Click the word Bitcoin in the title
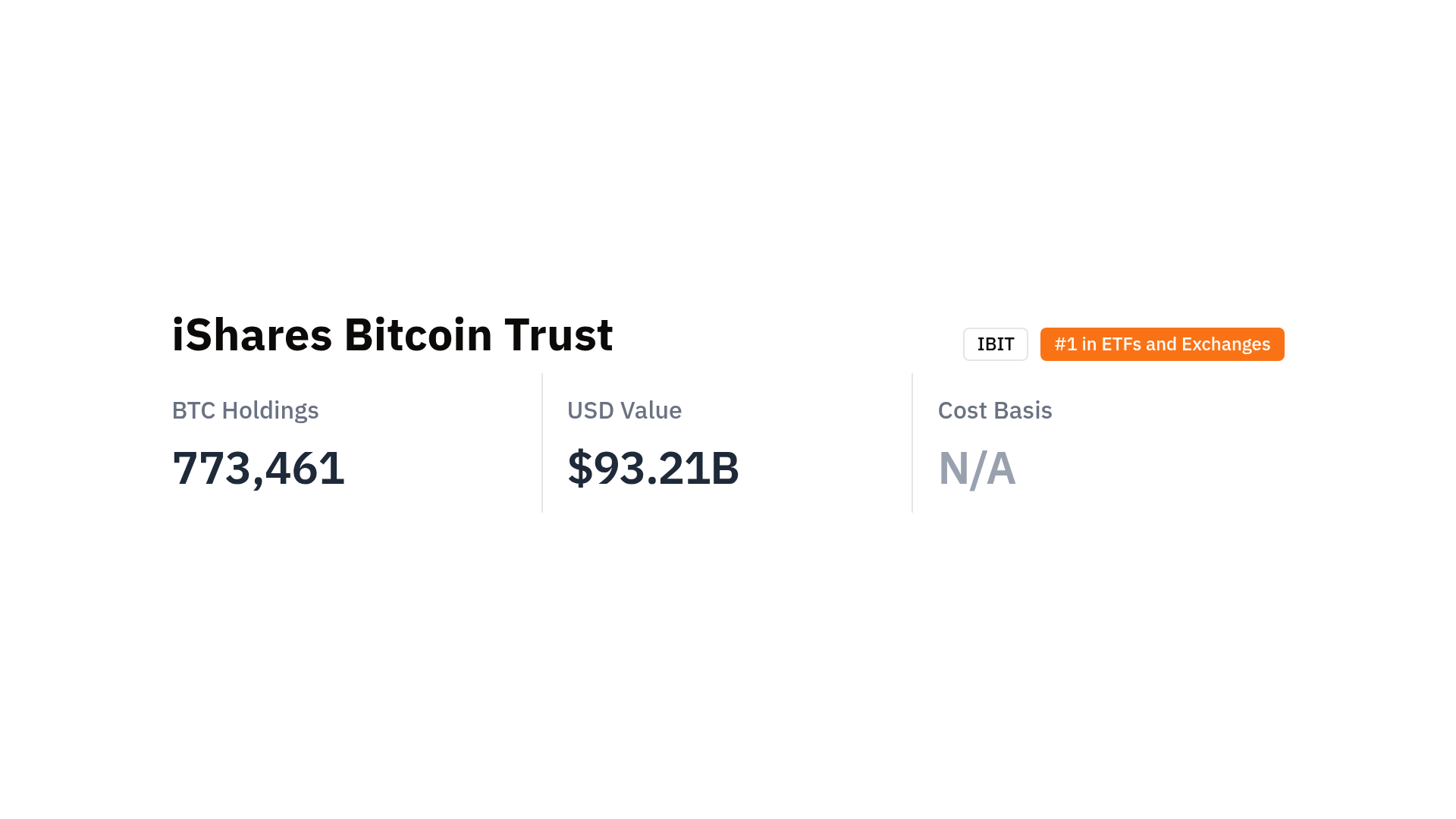 click(x=418, y=334)
